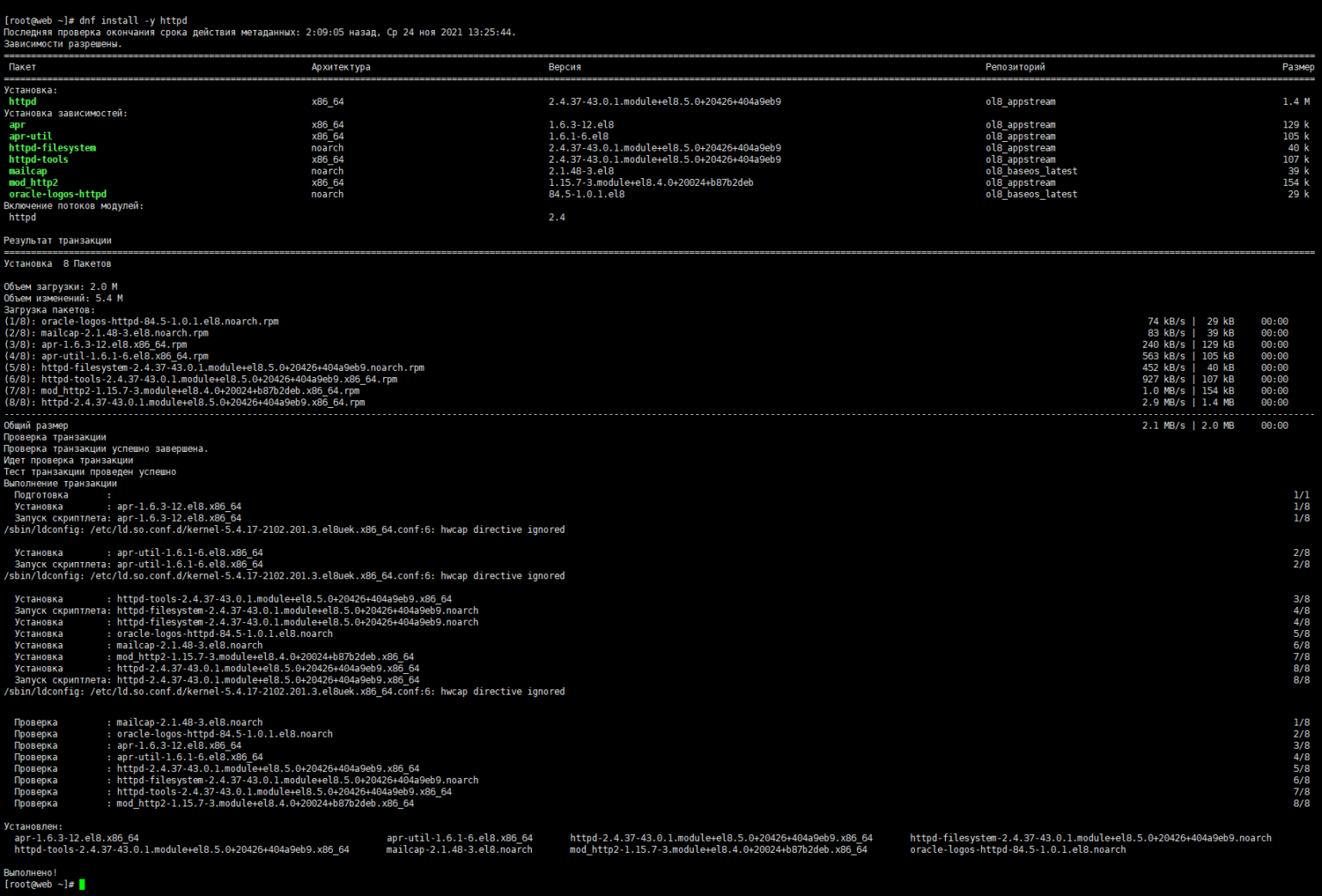Click the httpd-filesystem dependency name
The width and height of the screenshot is (1322, 896).
click(x=52, y=147)
